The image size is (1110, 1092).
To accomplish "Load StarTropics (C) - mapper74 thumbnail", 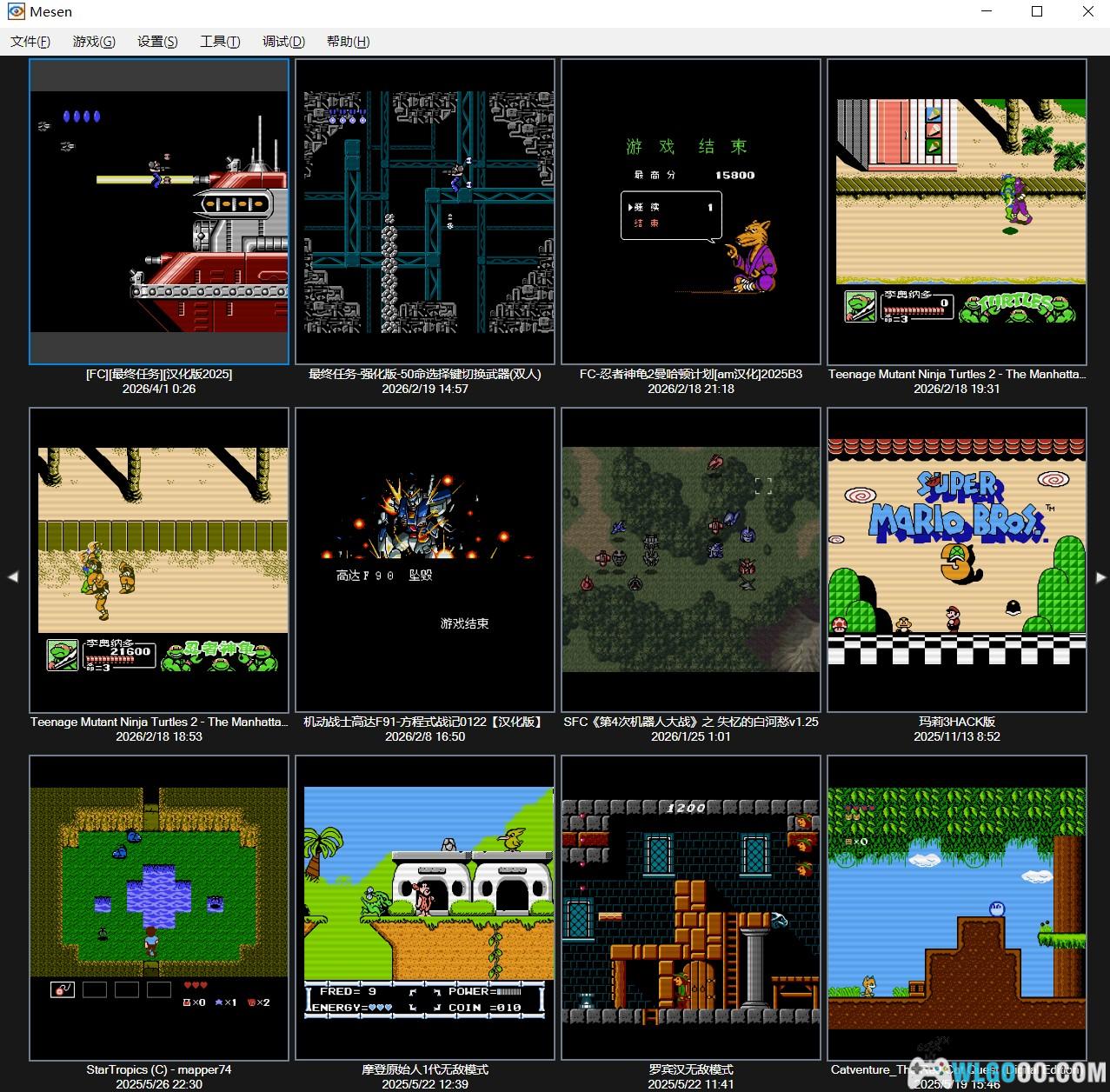I will [159, 908].
